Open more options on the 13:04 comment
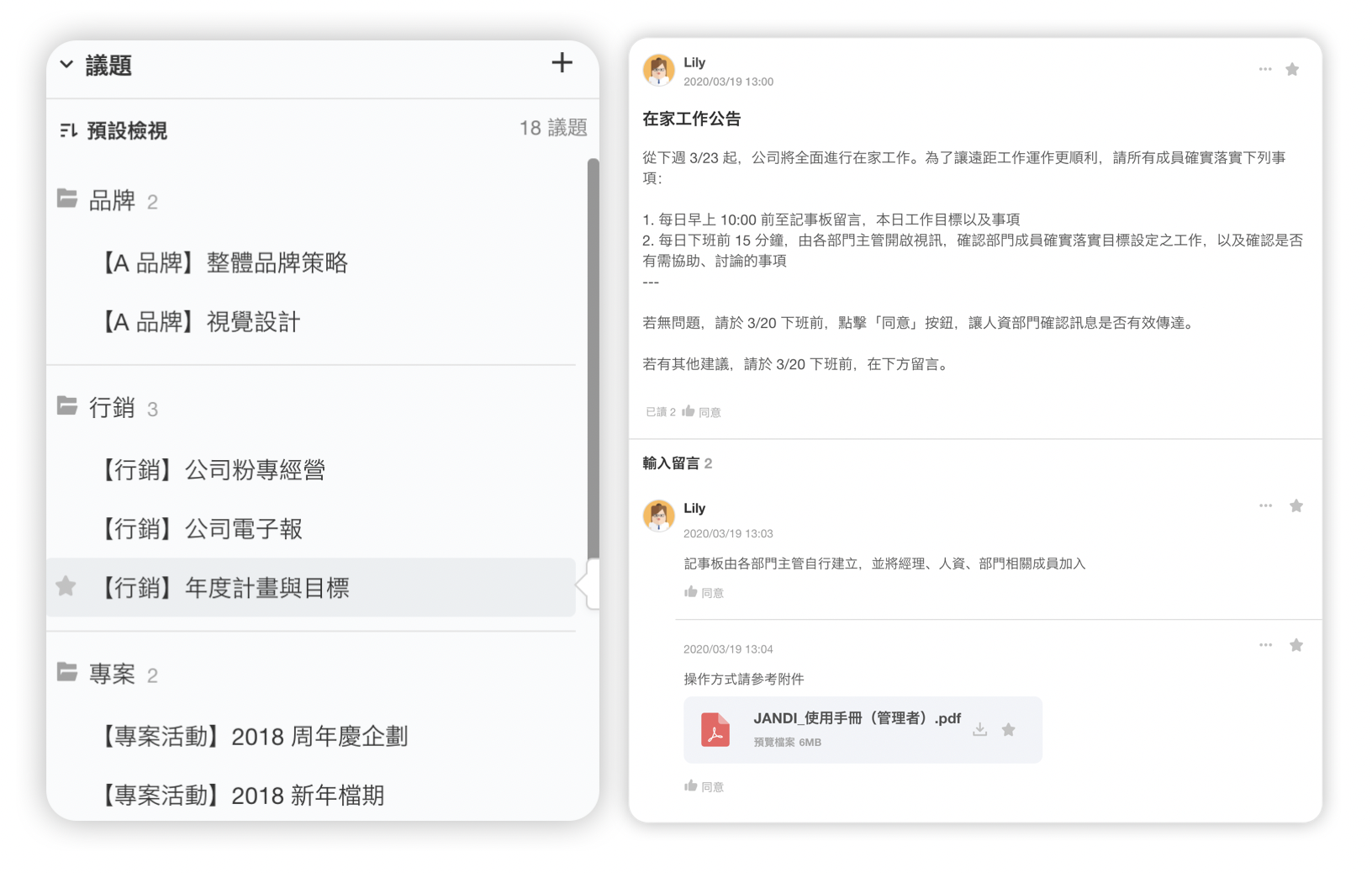The width and height of the screenshot is (1372, 873). coord(1265,646)
